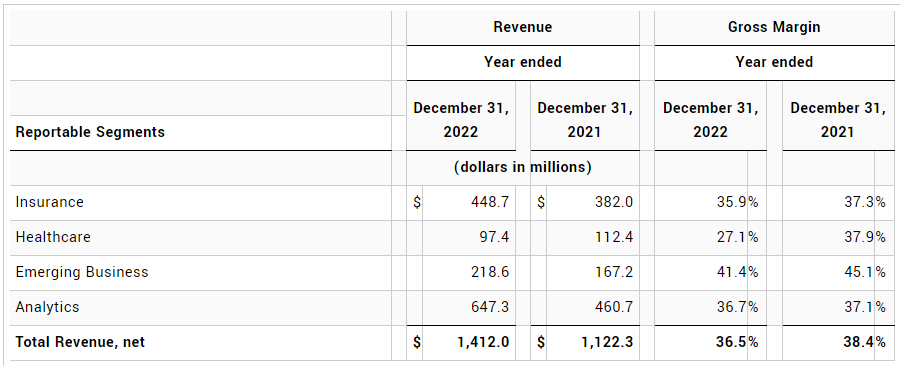Click the Gross Margin column header
Image resolution: width=900 pixels, height=366 pixels.
pos(774,27)
